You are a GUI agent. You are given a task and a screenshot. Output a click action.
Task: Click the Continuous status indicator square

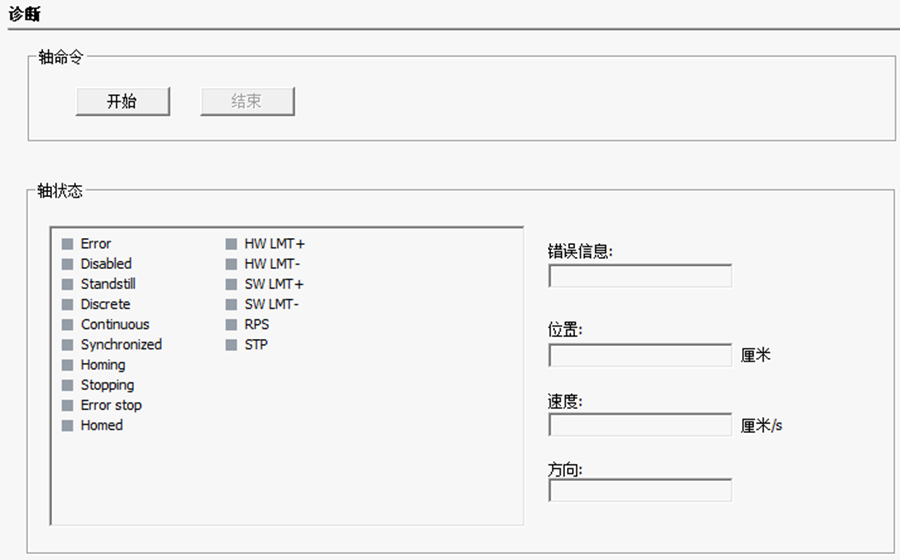click(x=67, y=325)
